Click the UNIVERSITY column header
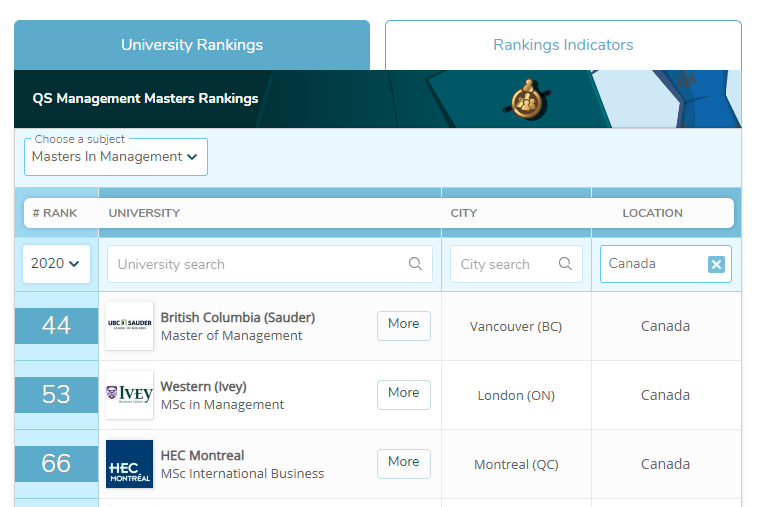 (x=144, y=213)
